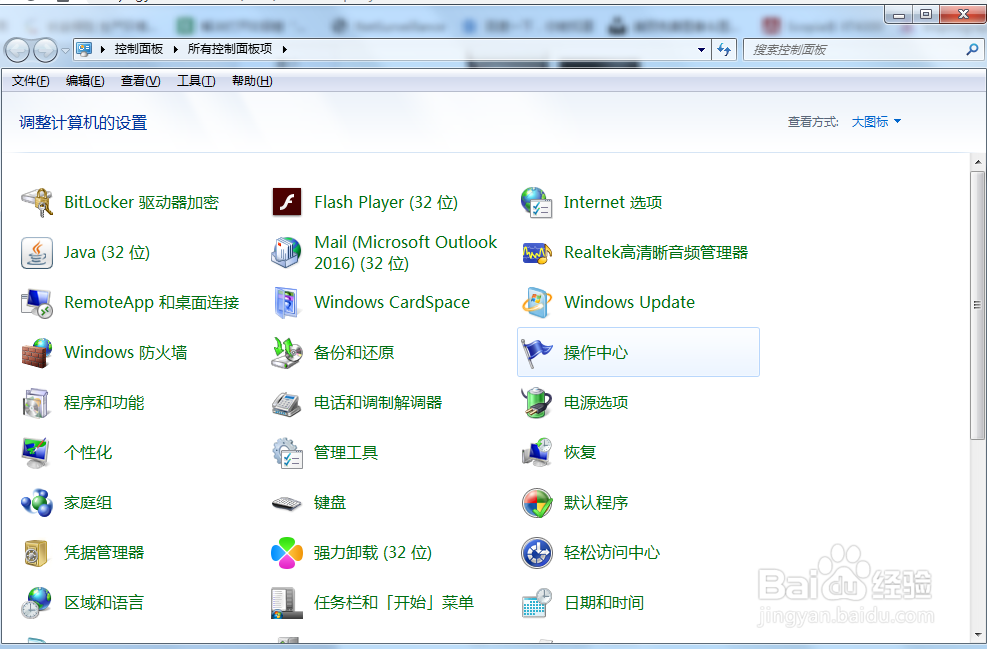Click the scrollbar down arrow
Viewport: 987px width, 649px height.
pos(978,635)
